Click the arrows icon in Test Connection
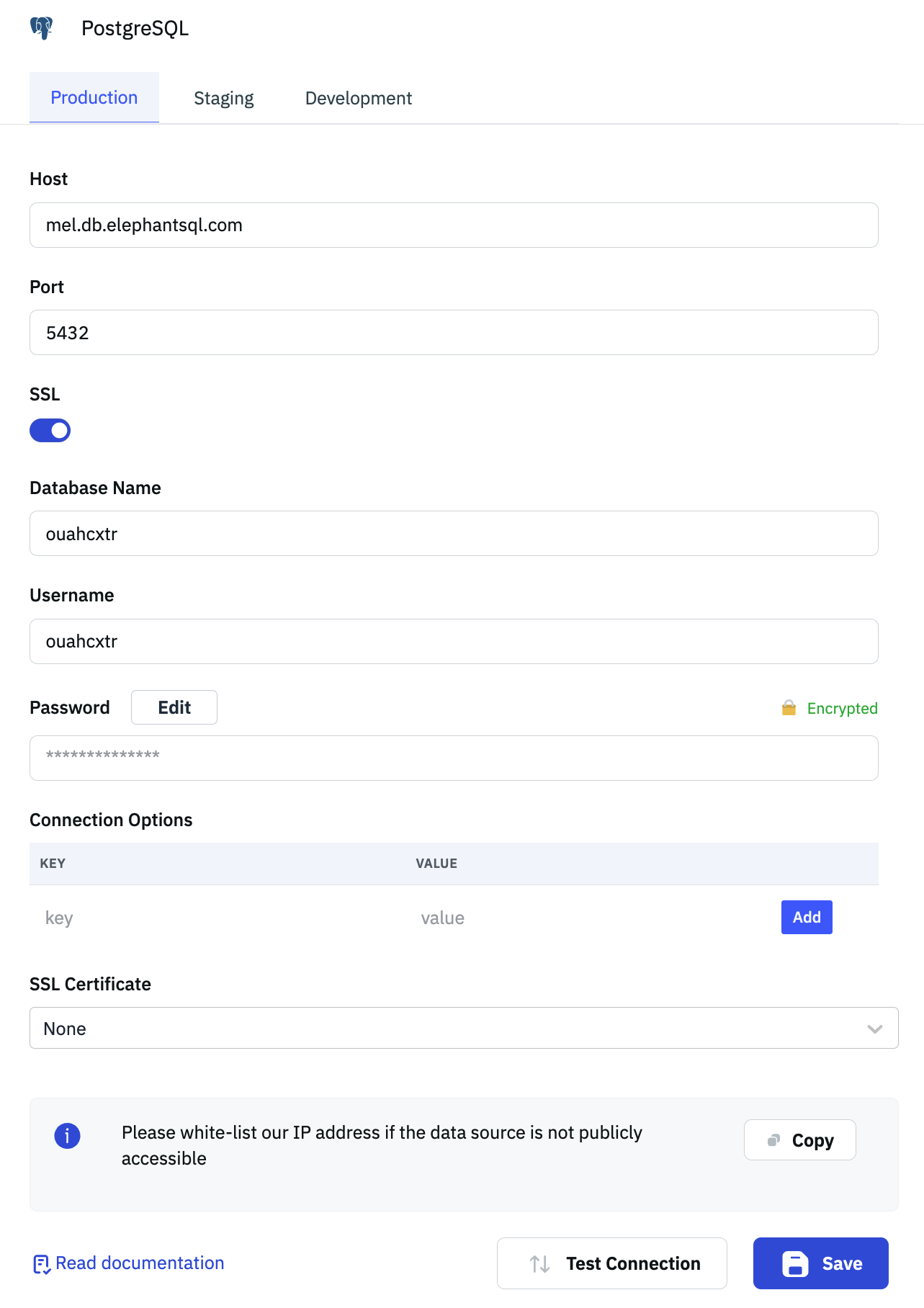Image resolution: width=924 pixels, height=1308 pixels. pyautogui.click(x=539, y=1263)
